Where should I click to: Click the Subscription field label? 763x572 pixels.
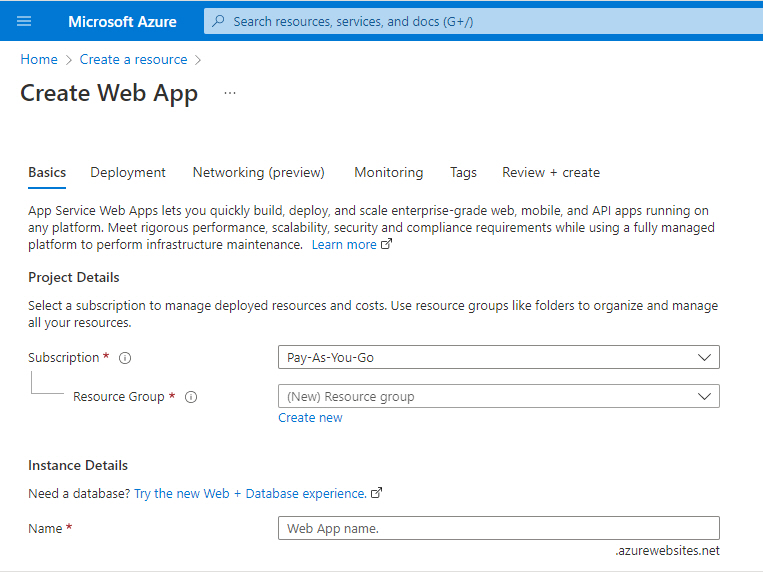pyautogui.click(x=63, y=358)
